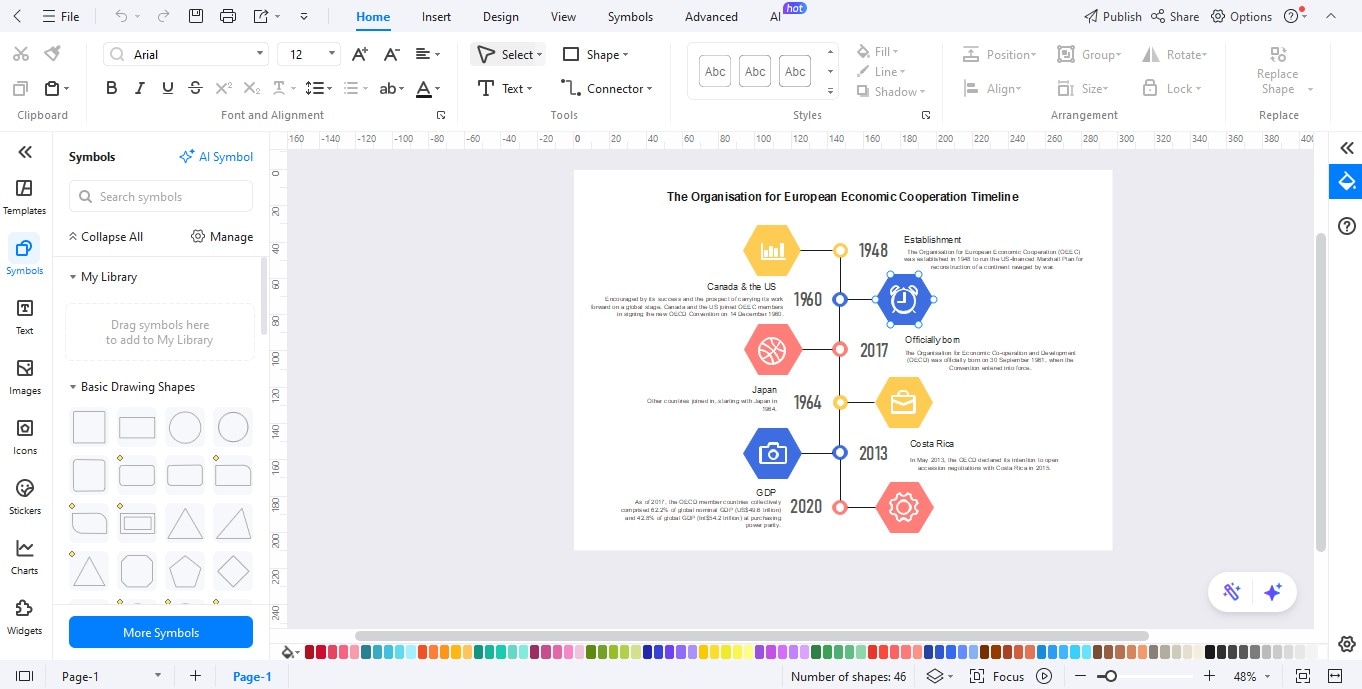Click the Save icon in title bar
Image resolution: width=1362 pixels, height=689 pixels.
196,16
